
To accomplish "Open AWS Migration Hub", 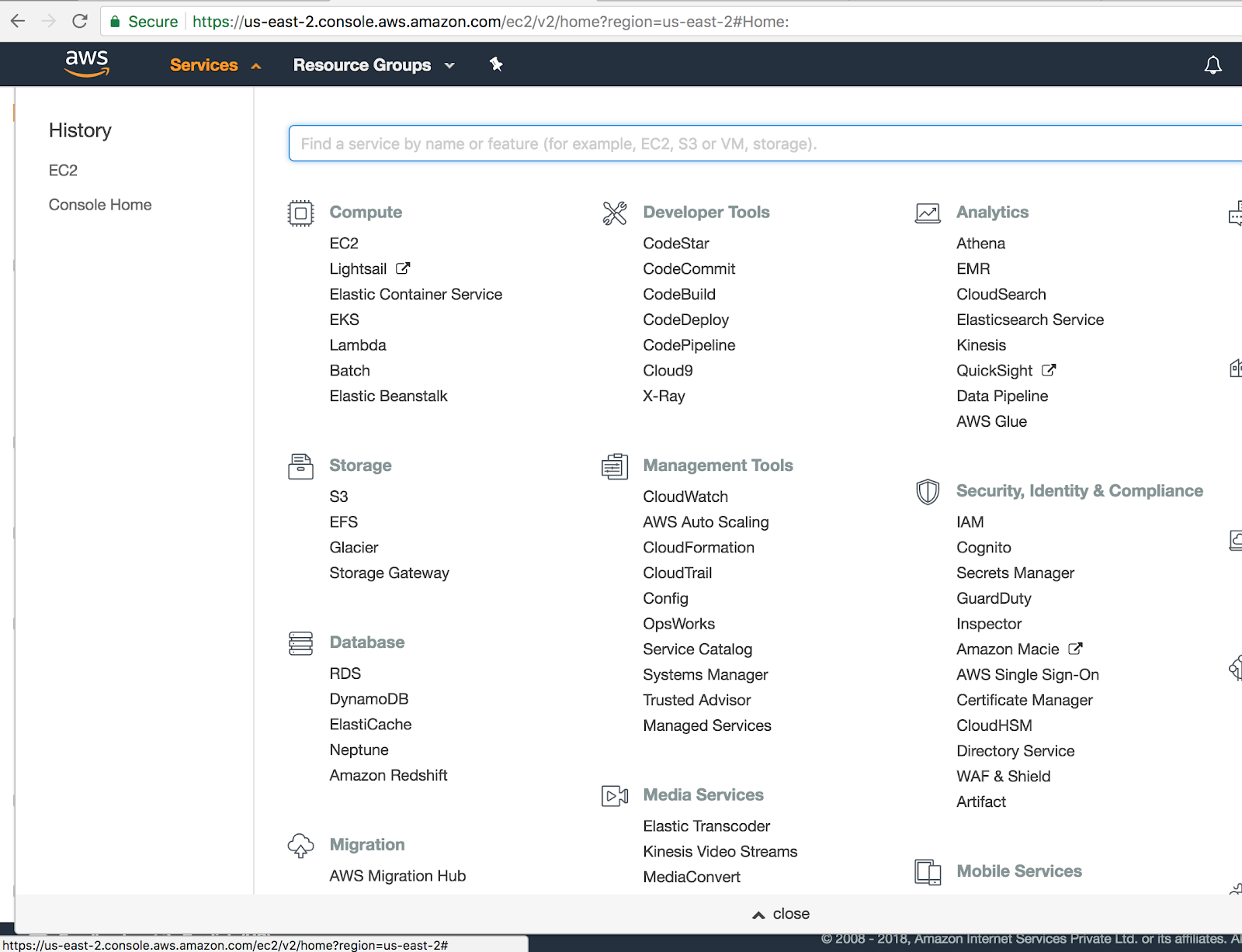I will pyautogui.click(x=397, y=876).
